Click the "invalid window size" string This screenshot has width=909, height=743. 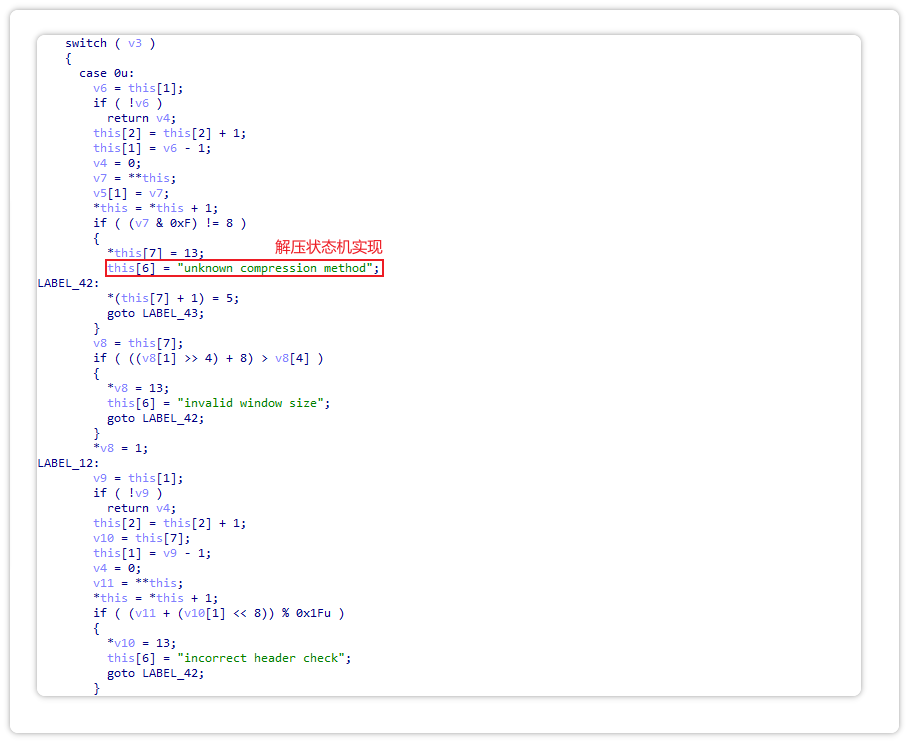coord(252,403)
